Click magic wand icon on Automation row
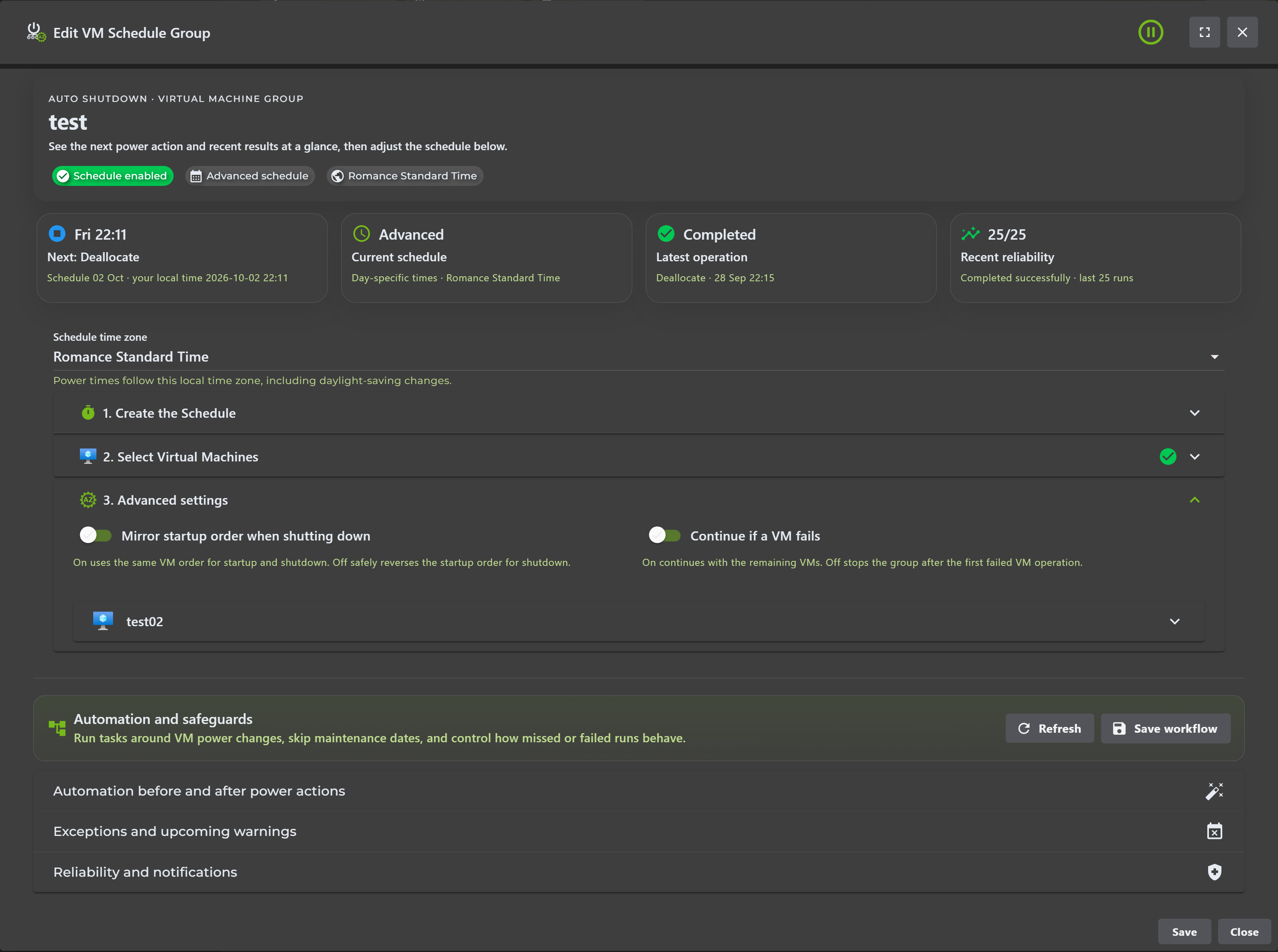1278x952 pixels. tap(1214, 791)
